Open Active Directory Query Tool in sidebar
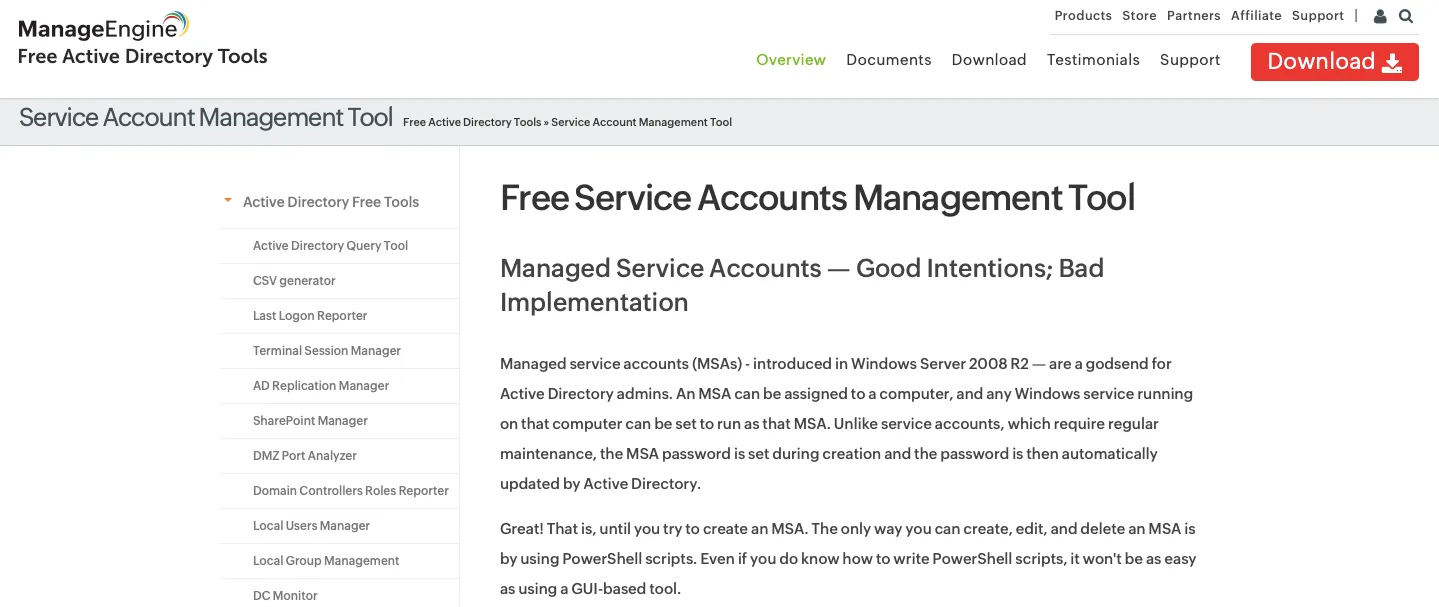The height and width of the screenshot is (607, 1439). tap(330, 246)
